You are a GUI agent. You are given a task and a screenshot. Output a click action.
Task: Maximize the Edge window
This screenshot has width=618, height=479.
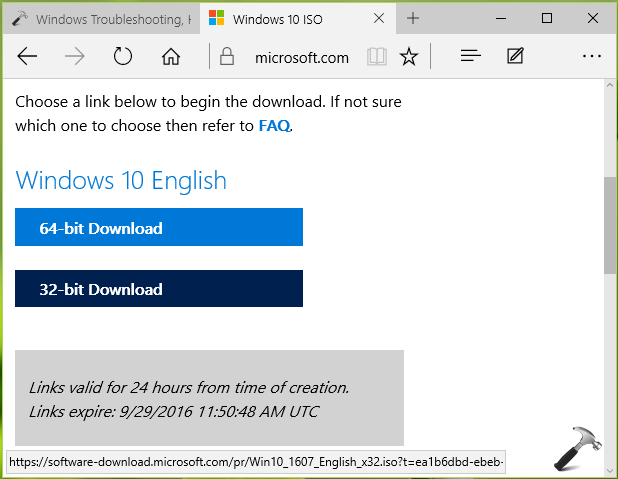pos(547,18)
